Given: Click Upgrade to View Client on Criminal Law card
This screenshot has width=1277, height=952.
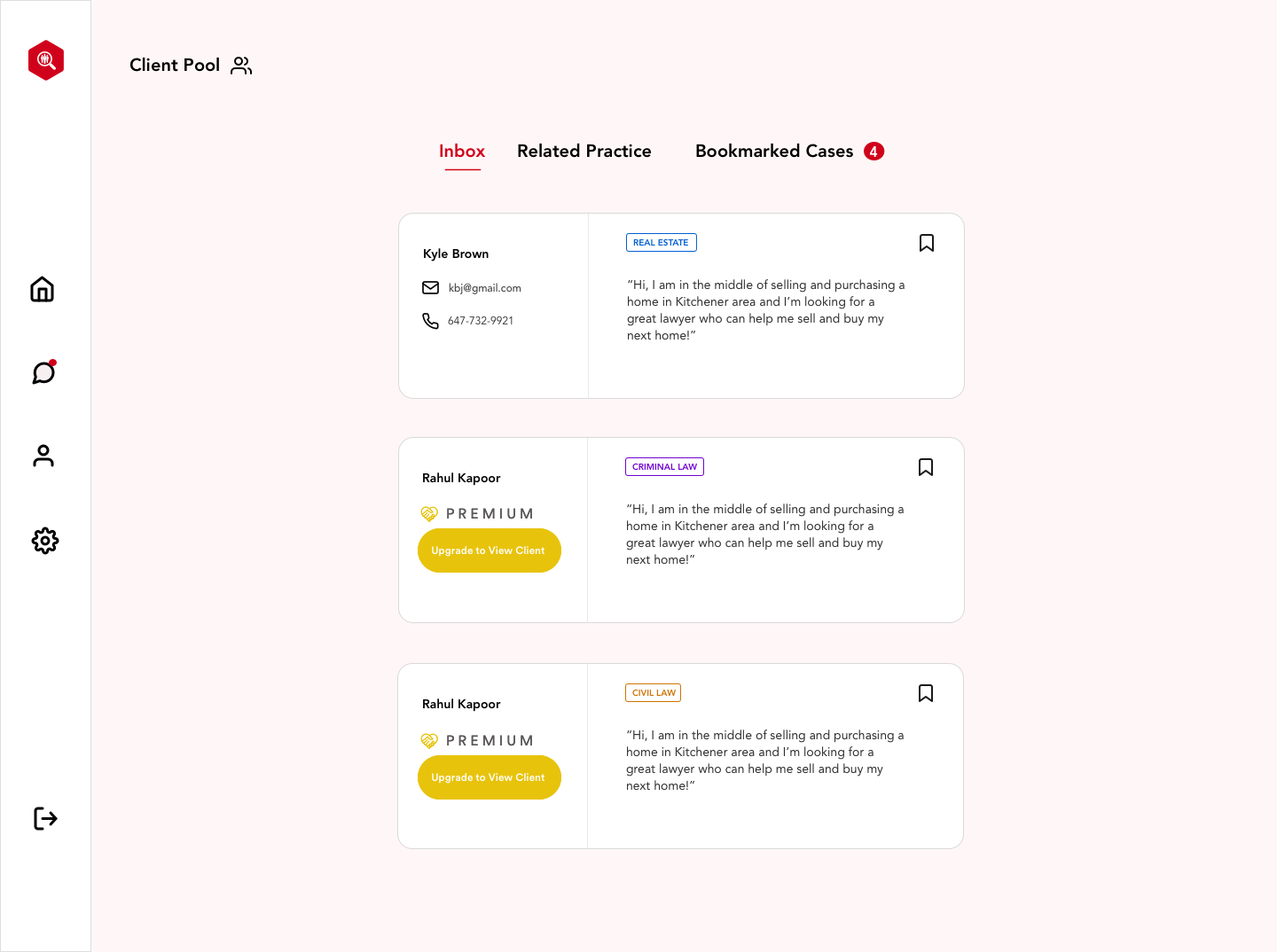Looking at the screenshot, I should tap(490, 550).
